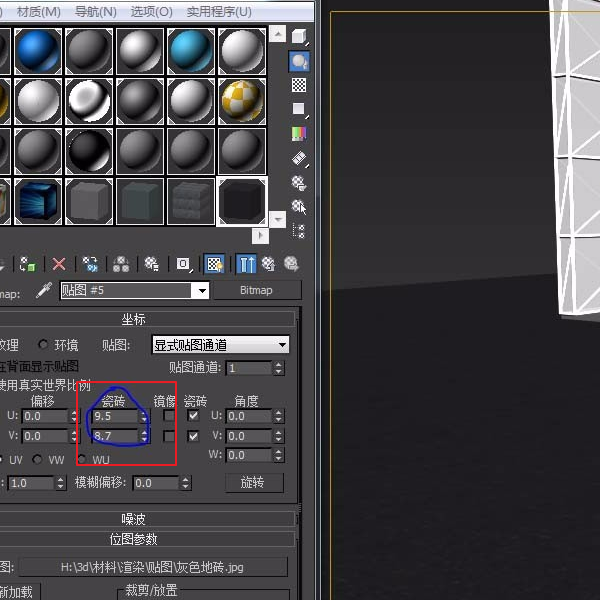
Task: Select the cyan sphere sample slot
Action: click(191, 51)
